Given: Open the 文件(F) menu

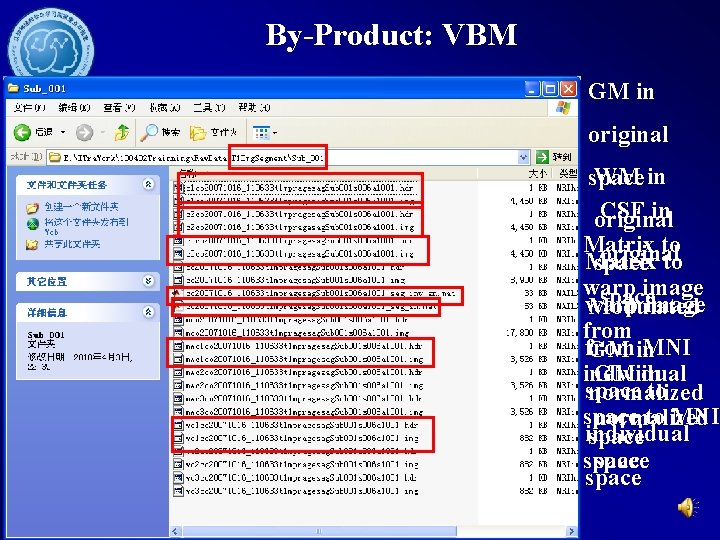Looking at the screenshot, I should click(x=29, y=107).
